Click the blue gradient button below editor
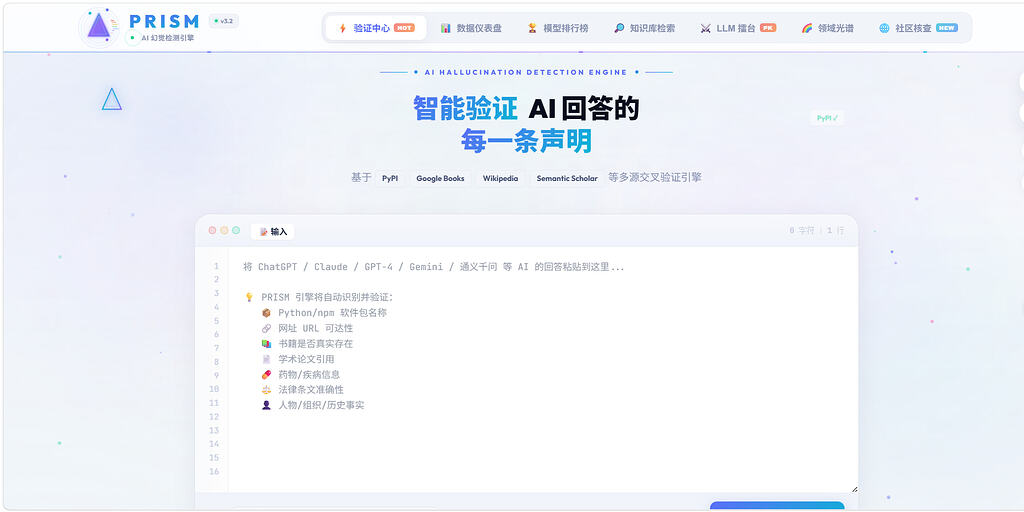Viewport: 1024px width, 512px height. click(x=776, y=505)
